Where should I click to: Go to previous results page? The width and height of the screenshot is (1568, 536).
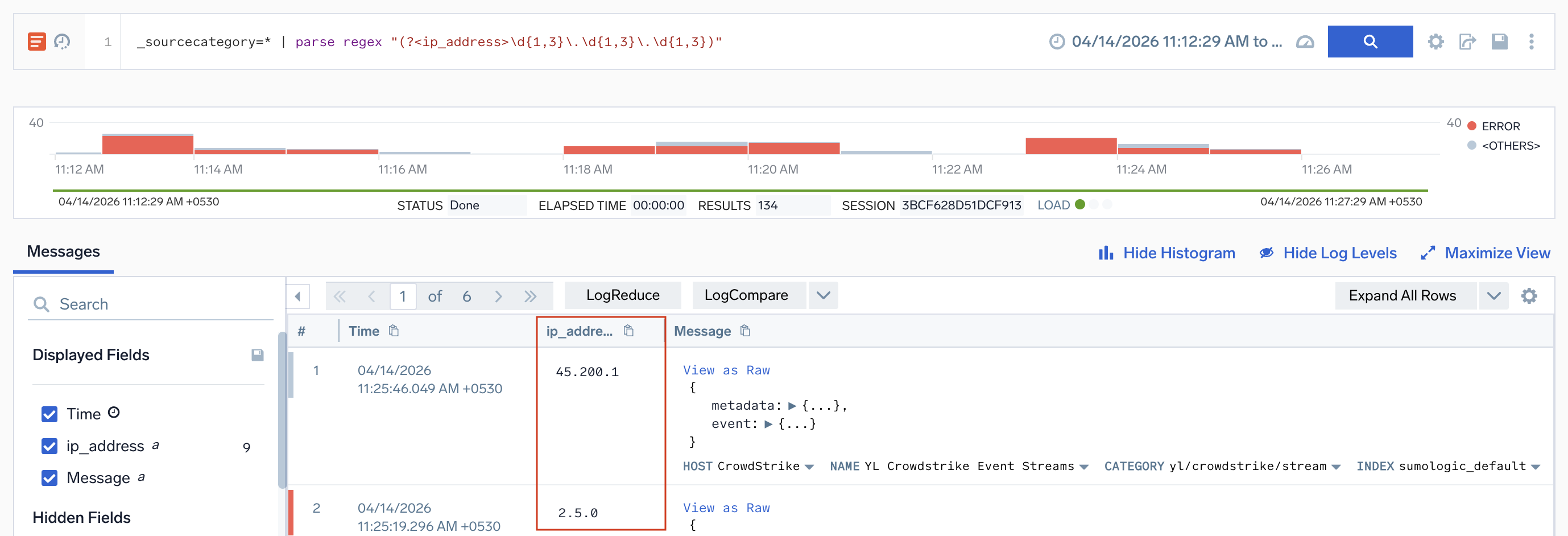pos(371,296)
